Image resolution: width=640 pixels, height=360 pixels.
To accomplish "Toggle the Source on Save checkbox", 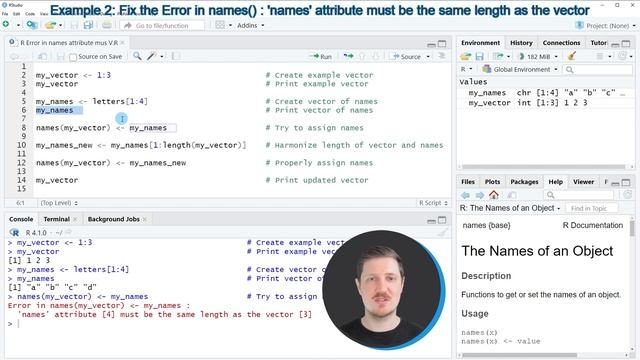I will pyautogui.click(x=73, y=57).
